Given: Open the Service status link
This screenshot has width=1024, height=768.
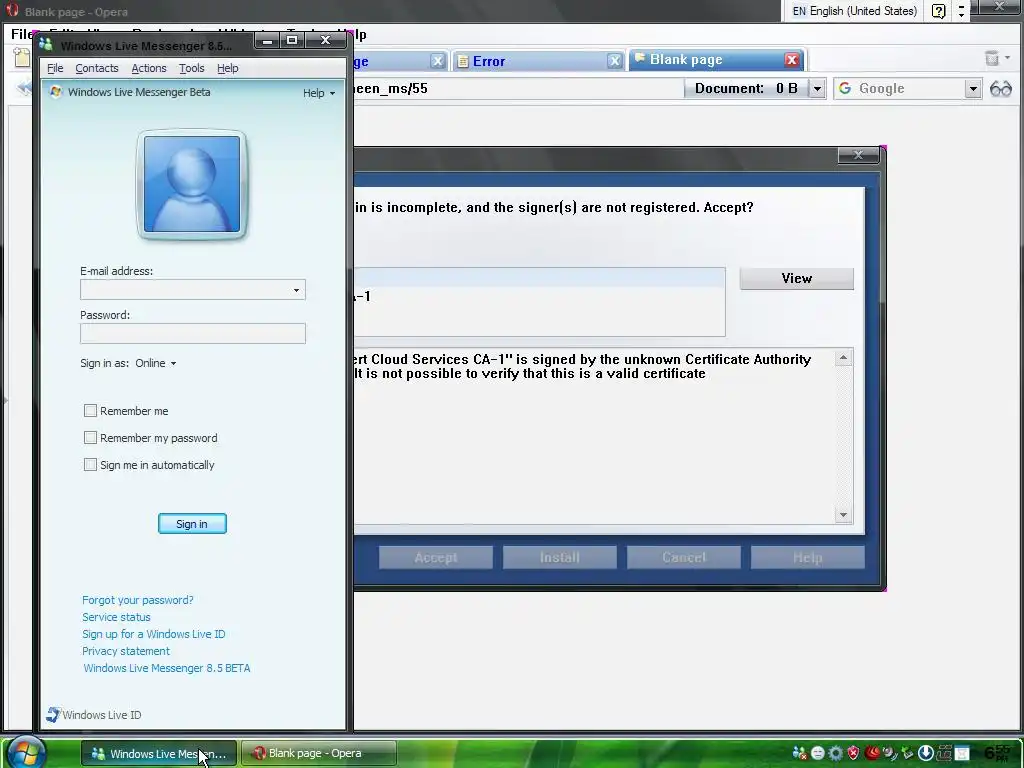Looking at the screenshot, I should (116, 616).
